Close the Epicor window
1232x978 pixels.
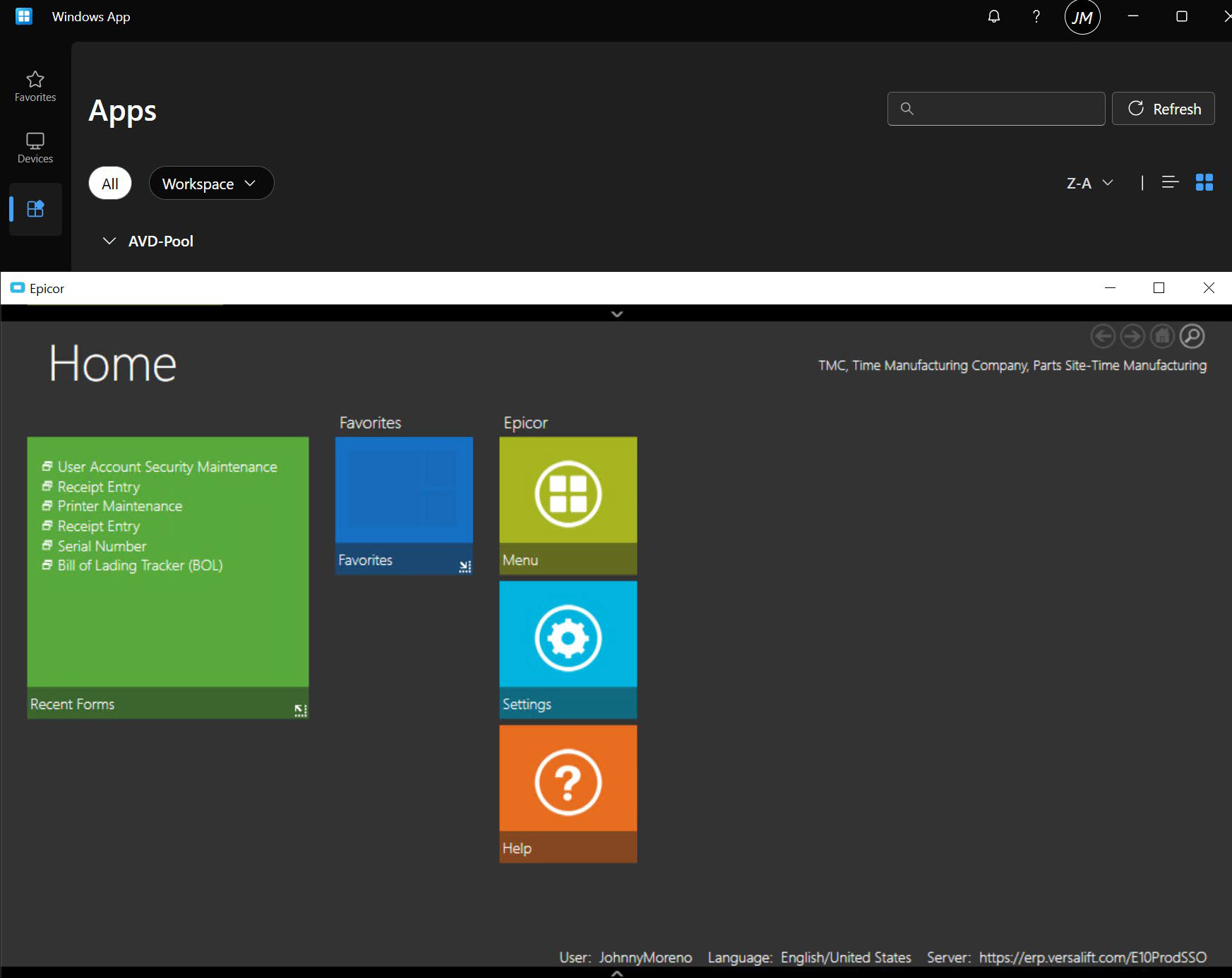pyautogui.click(x=1209, y=287)
